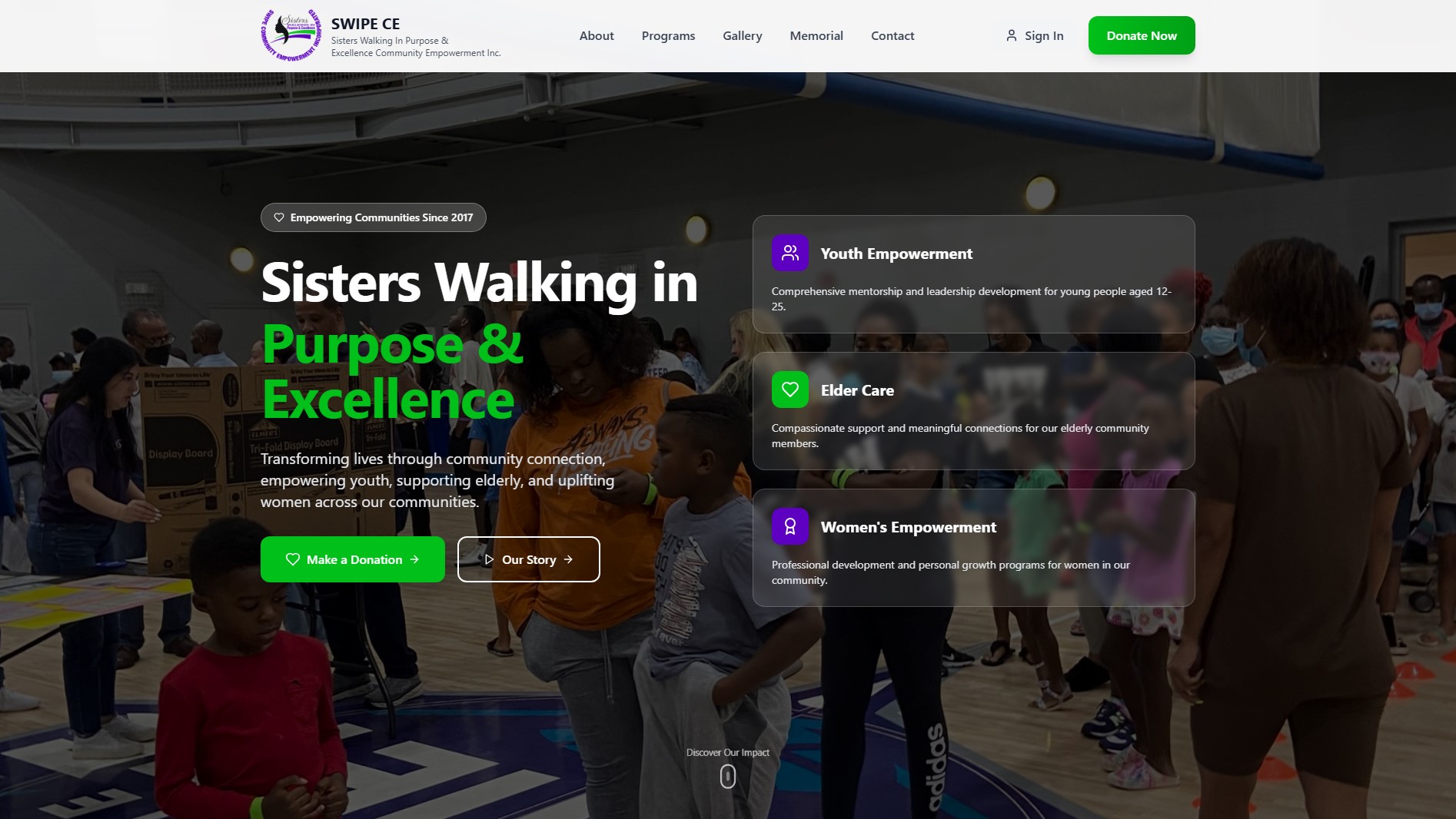Click the heart icon in Empowering Communities badge
This screenshot has height=819, width=1456.
pos(279,217)
